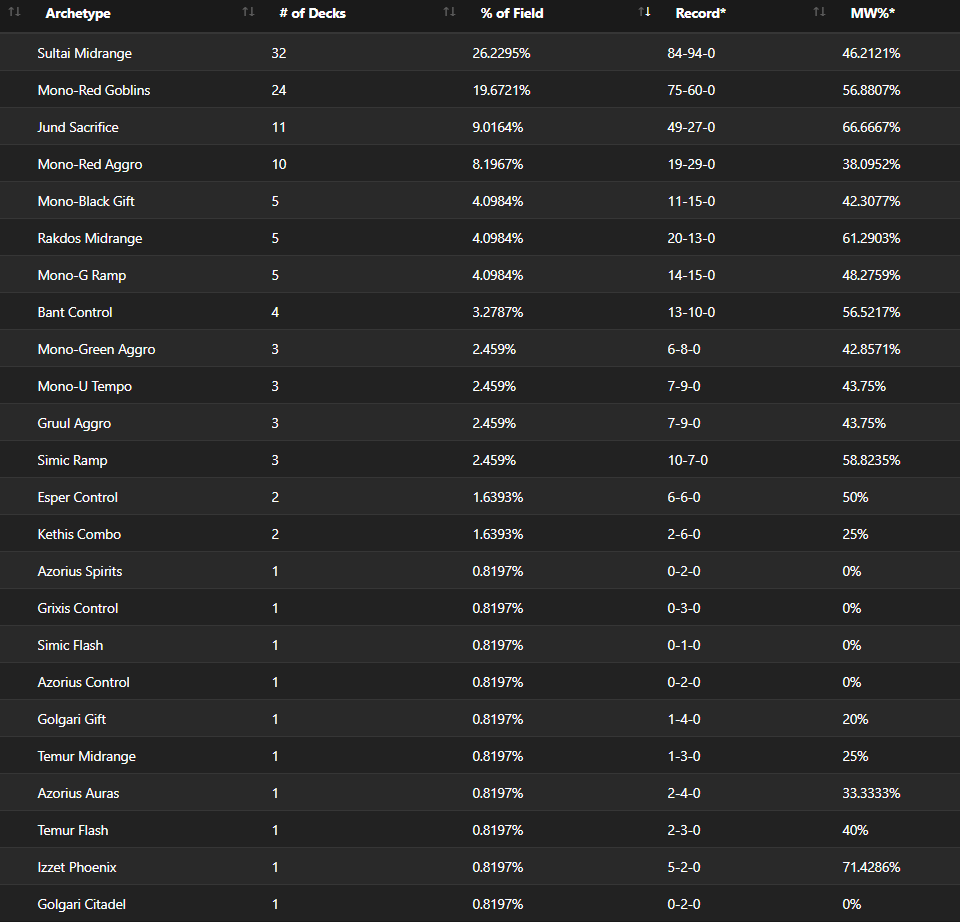Sort table by Archetype column header
Viewport: 960px width, 922px height.
click(78, 13)
